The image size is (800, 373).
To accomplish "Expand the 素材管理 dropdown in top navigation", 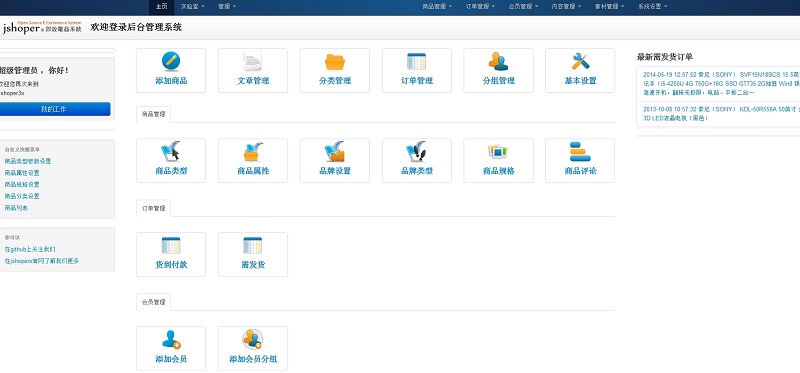I will (x=609, y=7).
